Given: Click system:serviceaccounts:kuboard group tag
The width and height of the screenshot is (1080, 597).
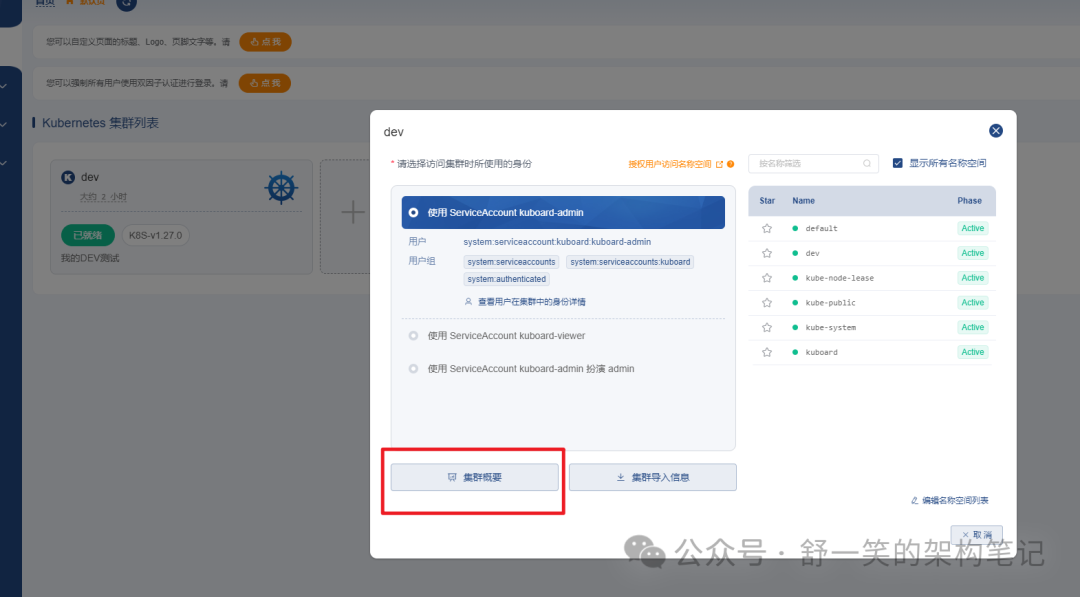Looking at the screenshot, I should tap(630, 262).
